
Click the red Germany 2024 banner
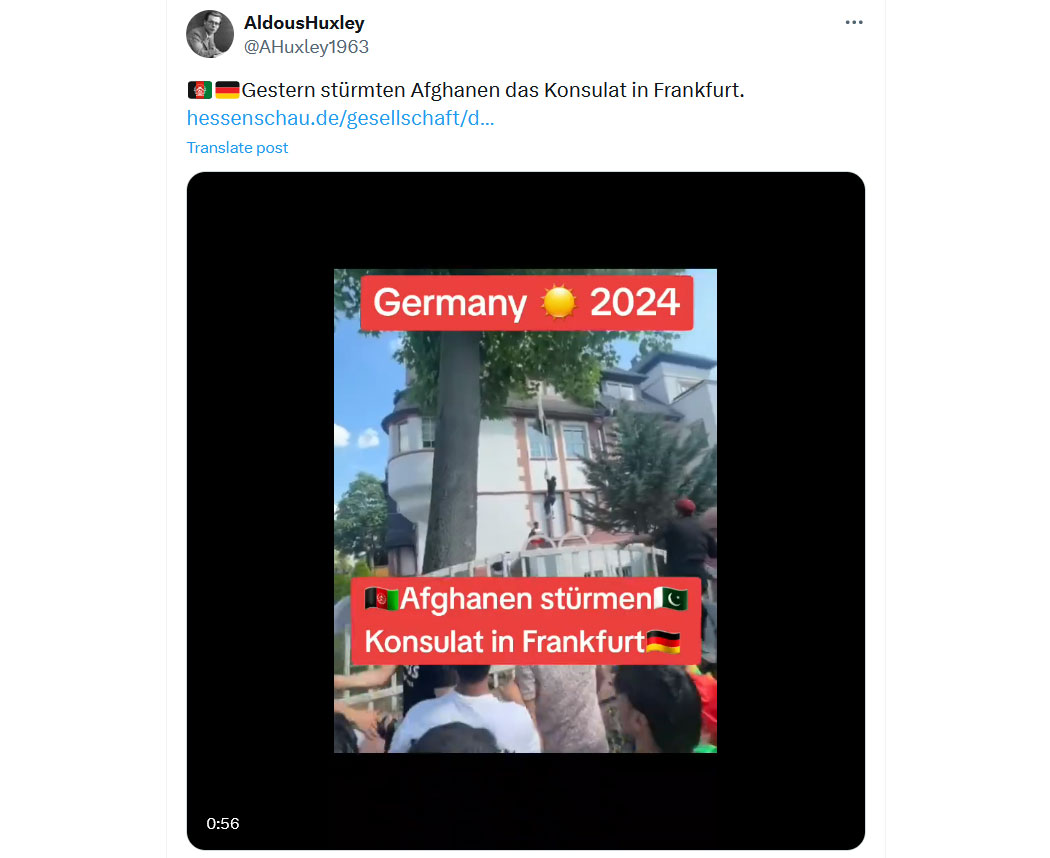pos(526,303)
